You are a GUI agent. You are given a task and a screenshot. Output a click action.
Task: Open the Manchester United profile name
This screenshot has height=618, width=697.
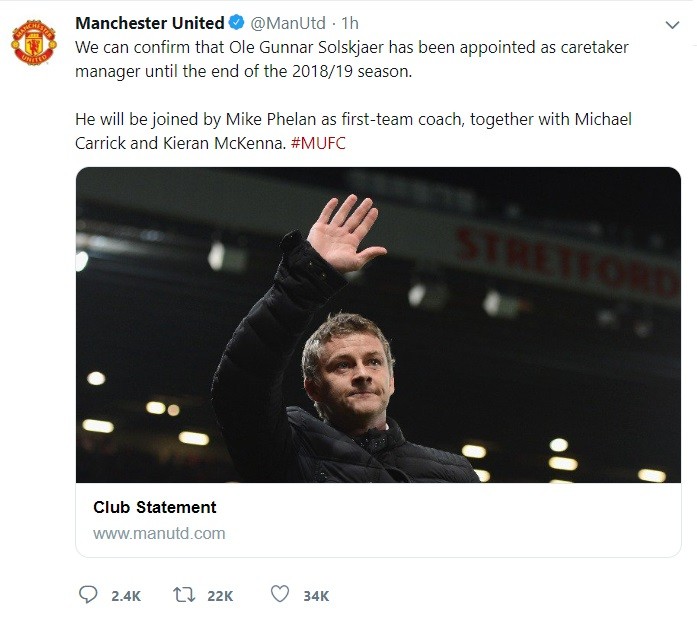[150, 23]
